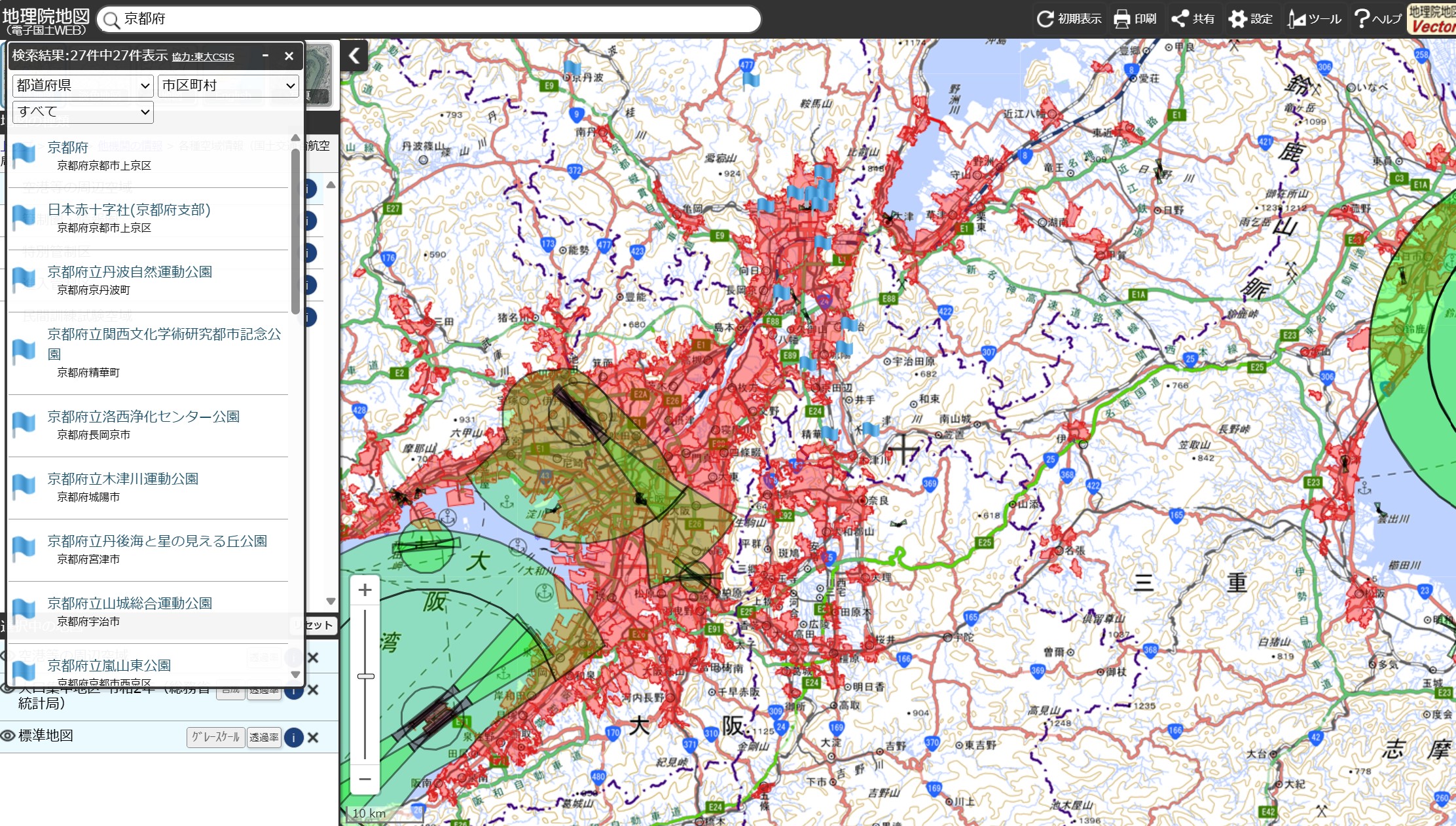Open the ツール tools panel
This screenshot has width=1456, height=826.
coord(1296,19)
